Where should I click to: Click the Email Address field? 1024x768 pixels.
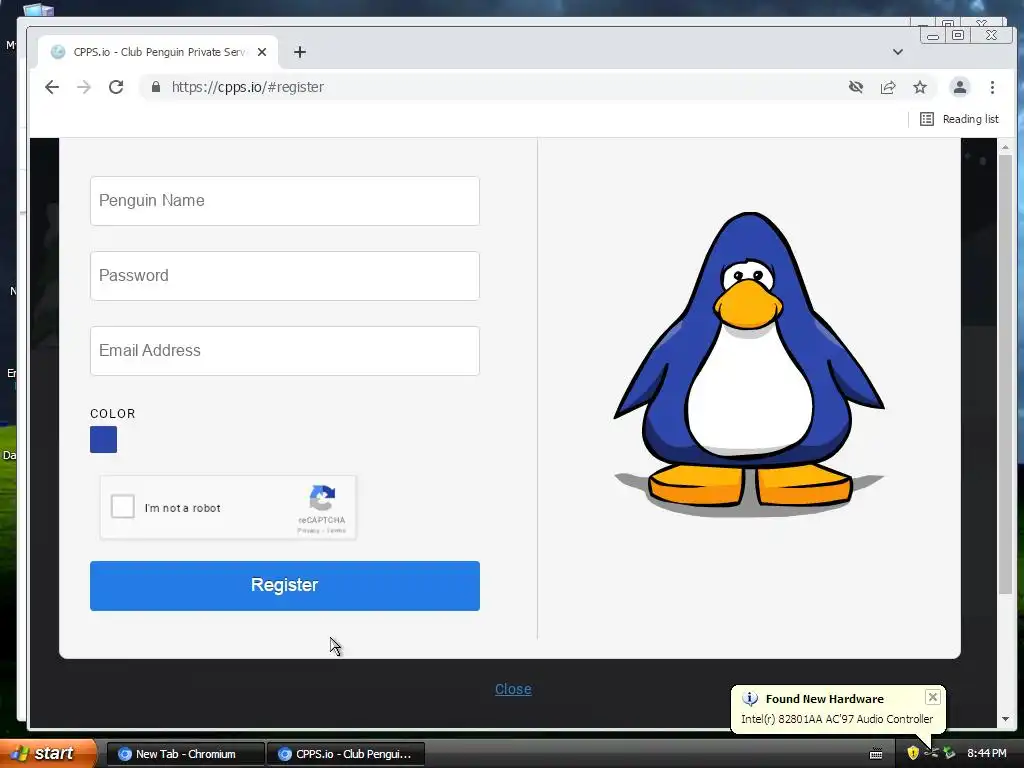285,351
